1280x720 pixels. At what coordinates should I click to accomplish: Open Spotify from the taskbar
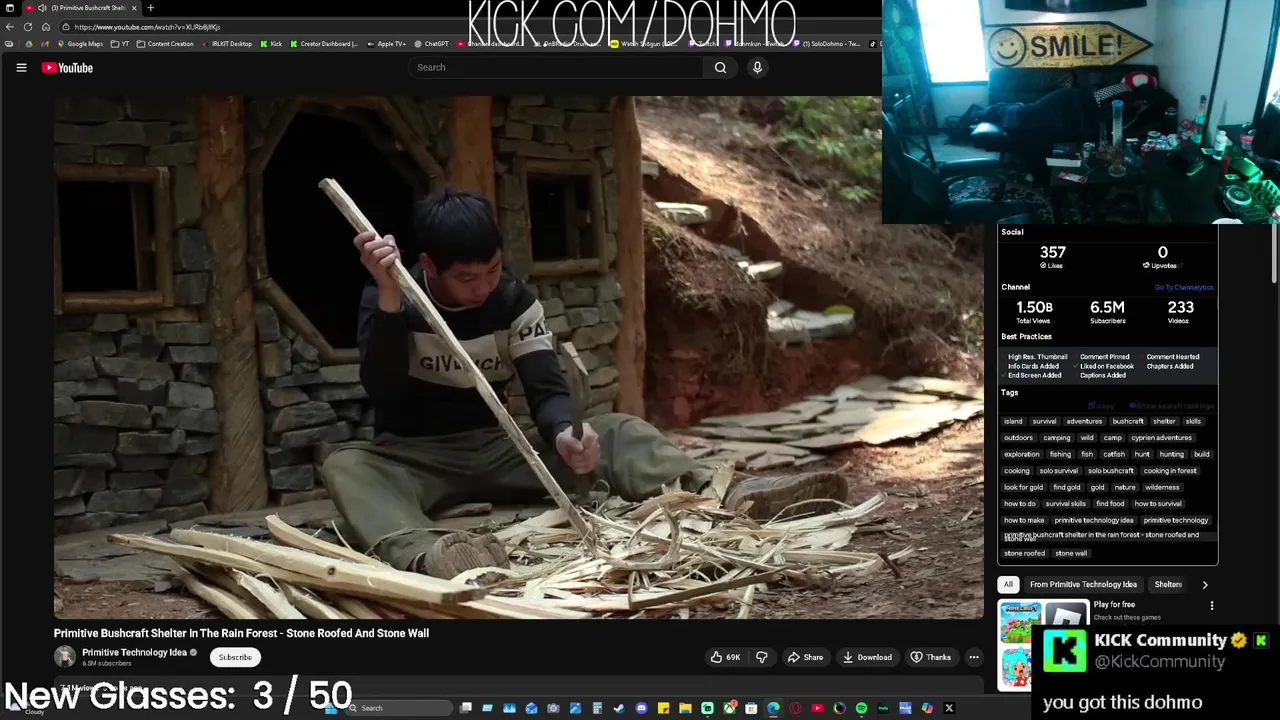(861, 708)
